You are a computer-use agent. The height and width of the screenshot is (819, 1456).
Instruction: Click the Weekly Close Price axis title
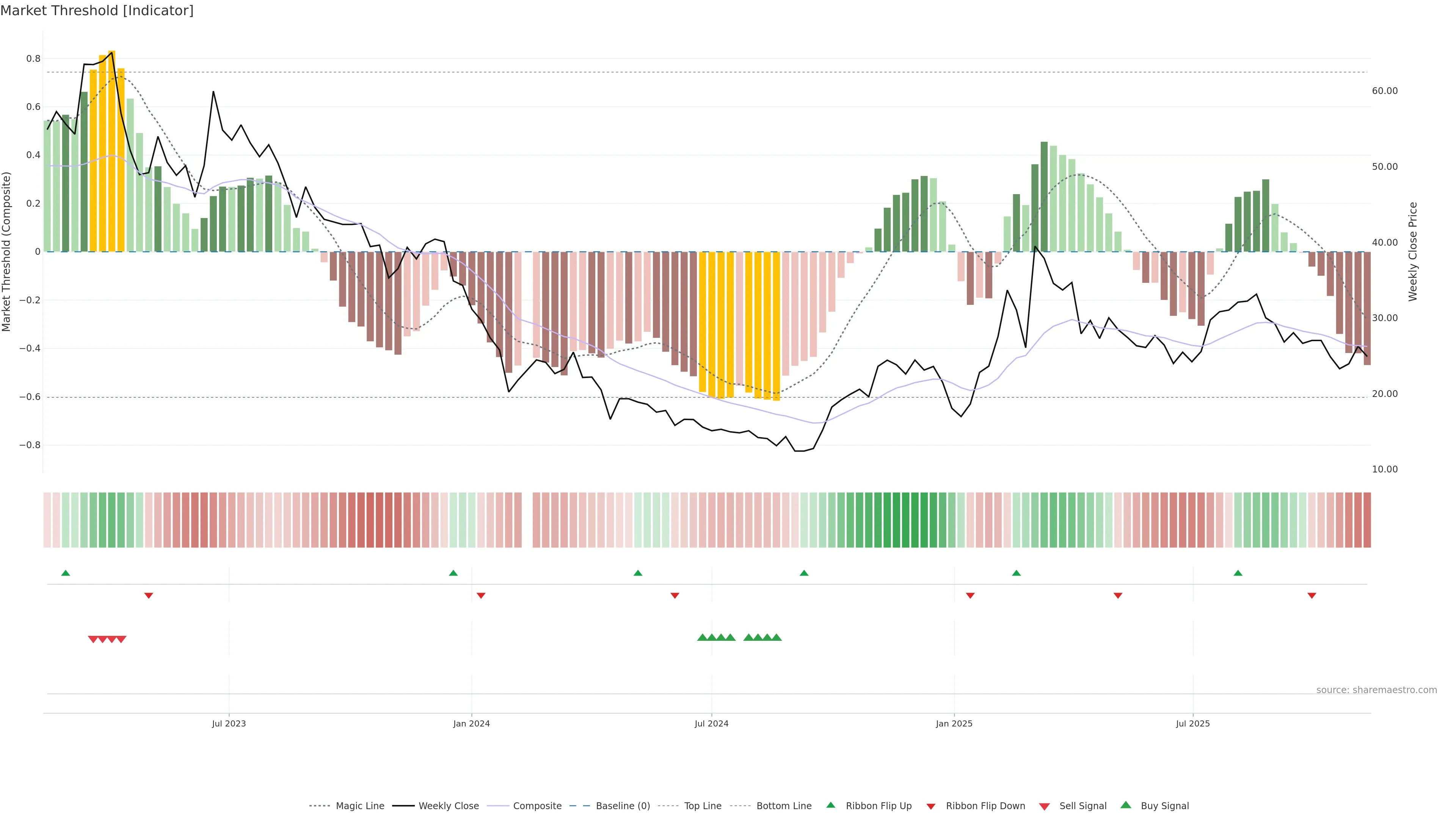[1413, 251]
